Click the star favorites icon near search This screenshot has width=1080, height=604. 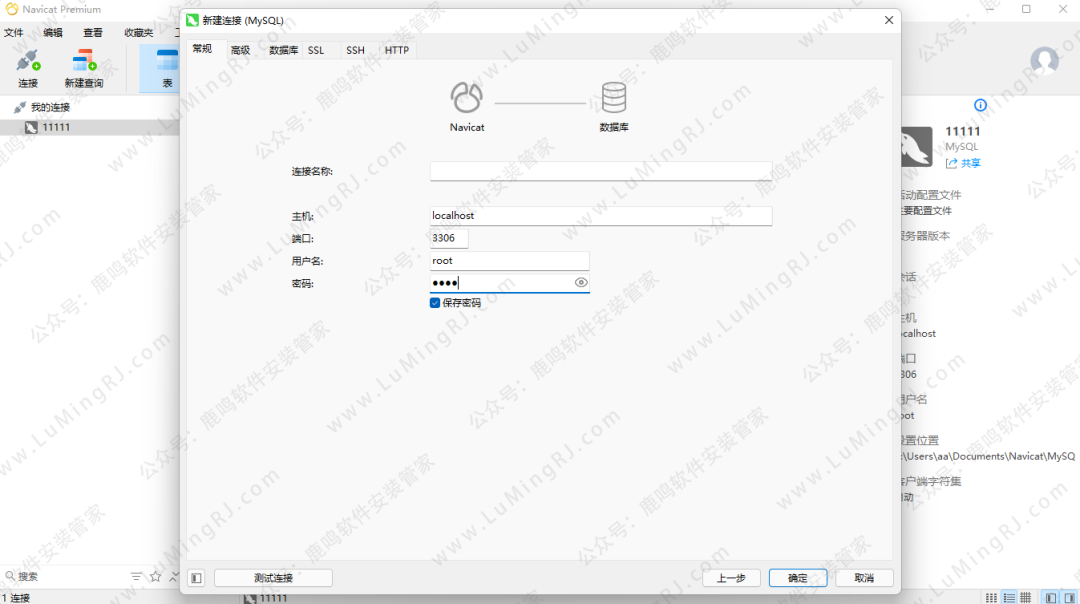[x=155, y=577]
